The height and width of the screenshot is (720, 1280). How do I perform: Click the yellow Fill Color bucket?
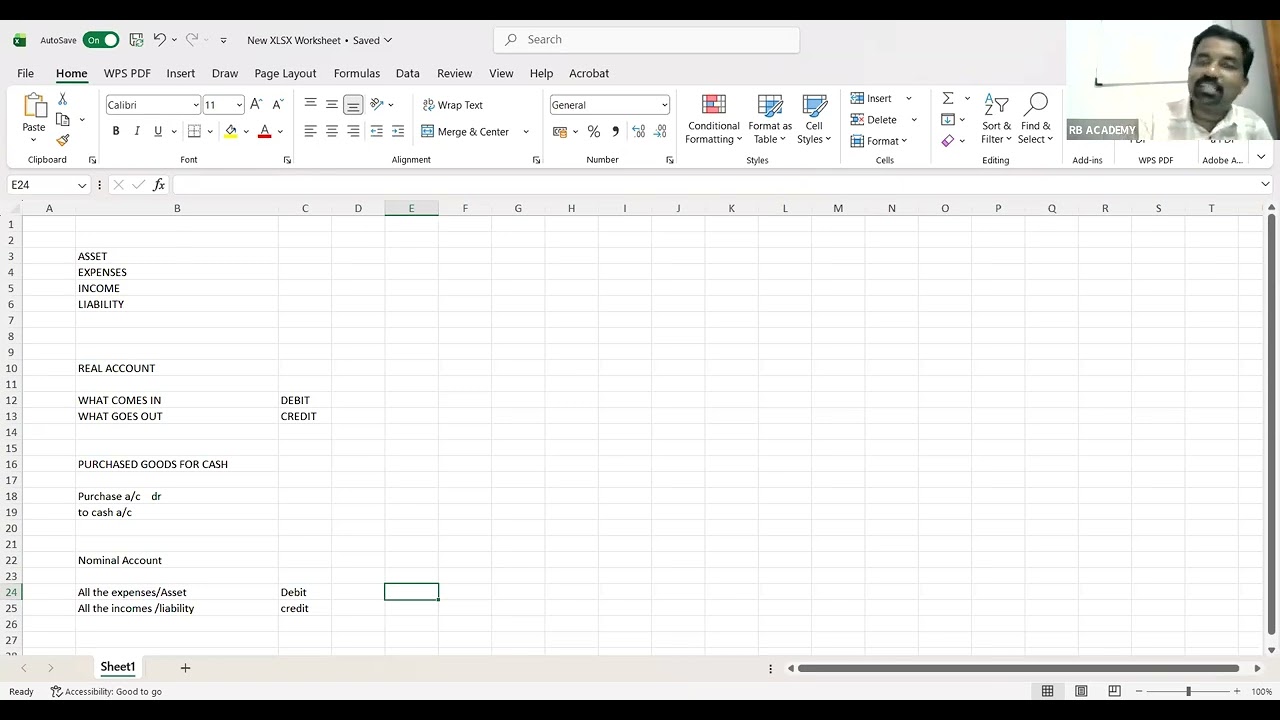click(x=231, y=131)
